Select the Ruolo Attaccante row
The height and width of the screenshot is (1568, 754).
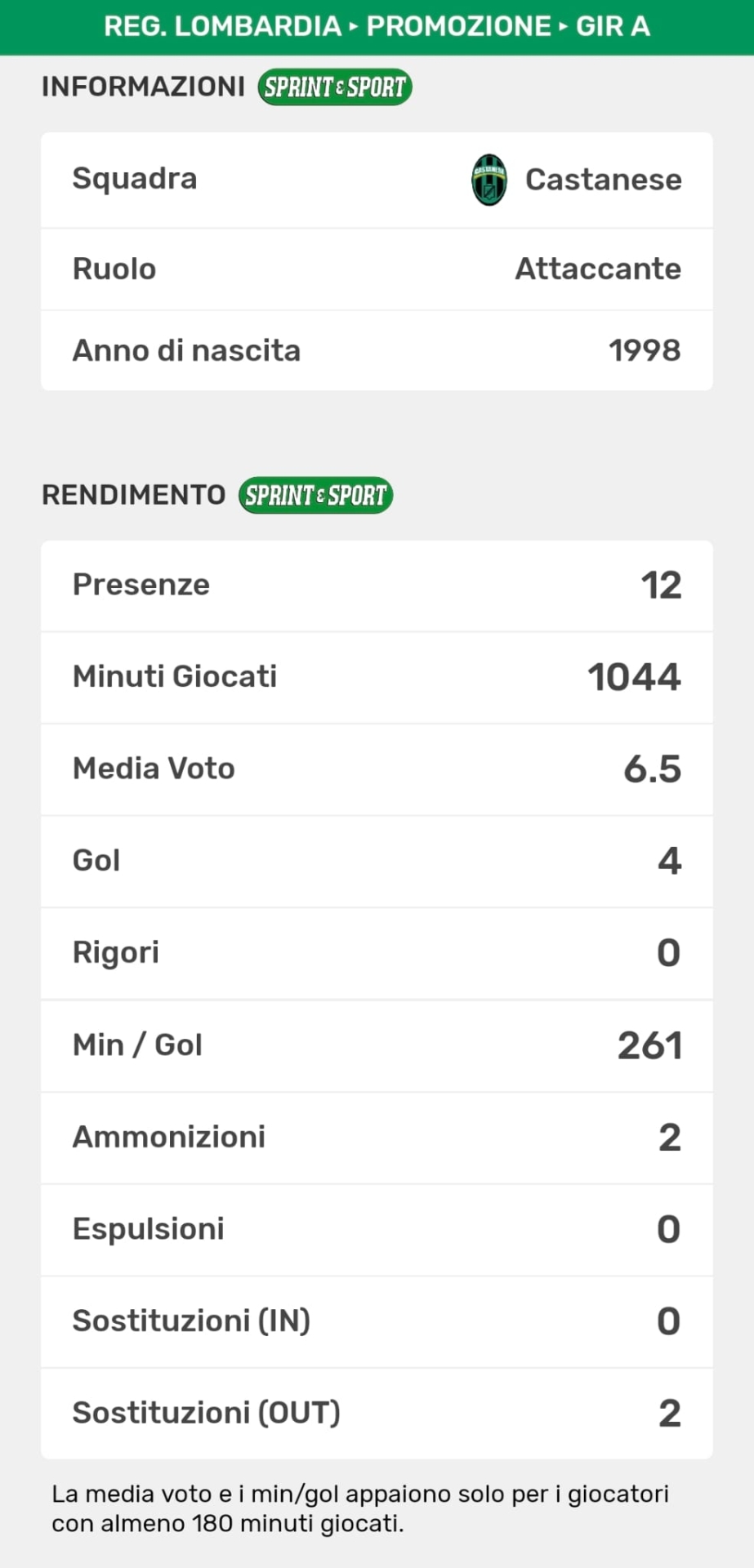[377, 269]
